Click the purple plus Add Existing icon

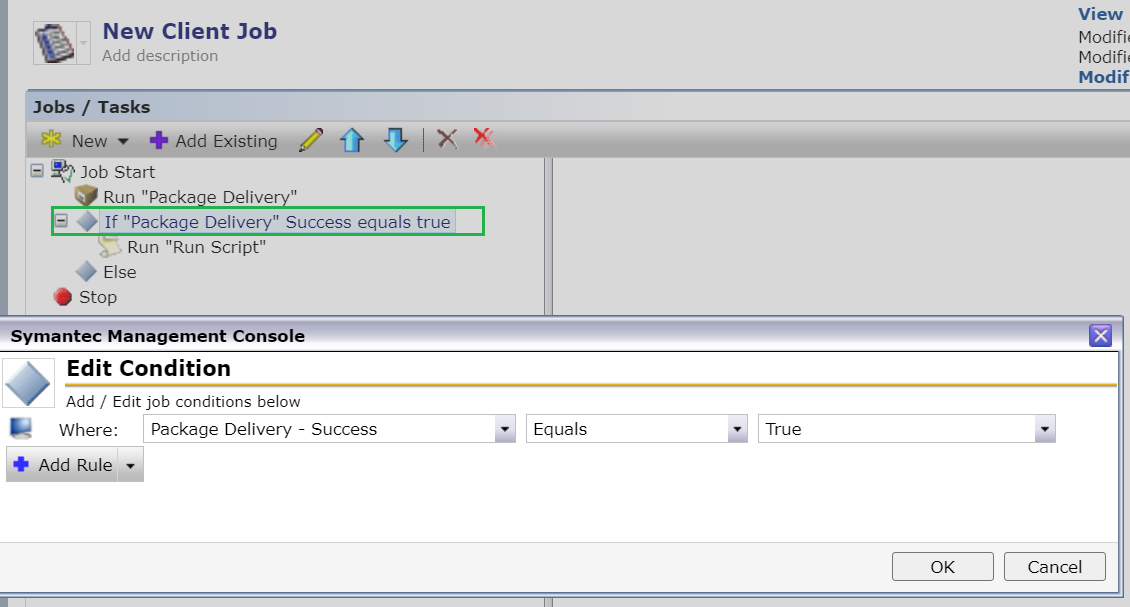click(159, 141)
